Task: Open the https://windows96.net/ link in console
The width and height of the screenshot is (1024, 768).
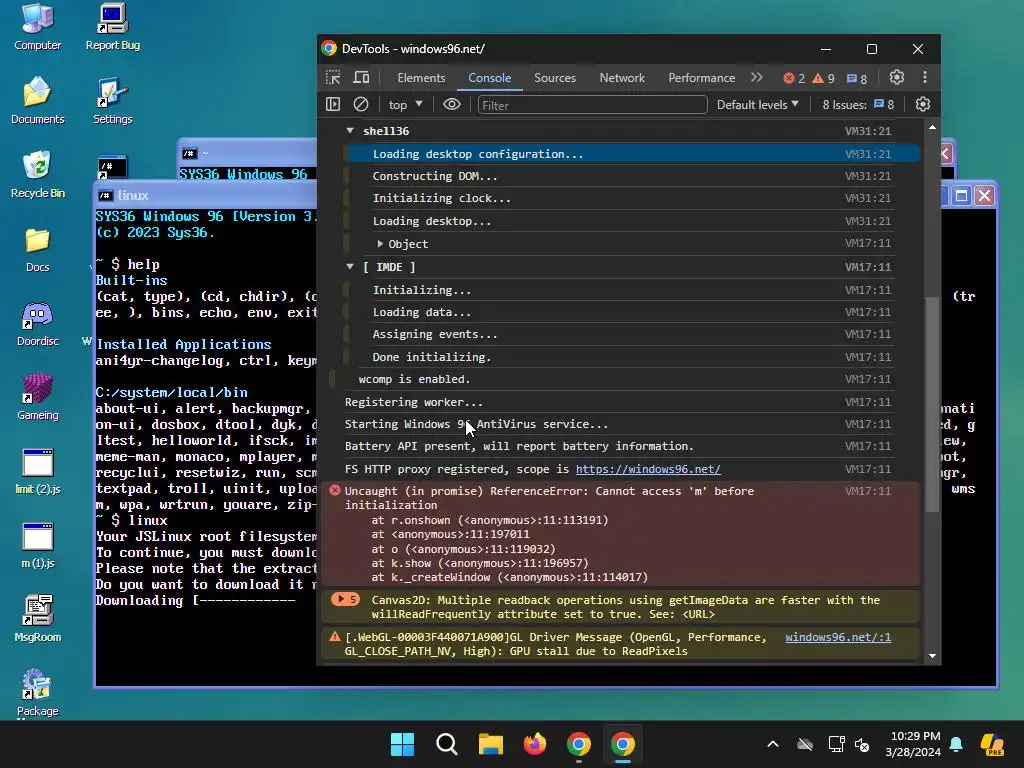Action: coord(648,469)
